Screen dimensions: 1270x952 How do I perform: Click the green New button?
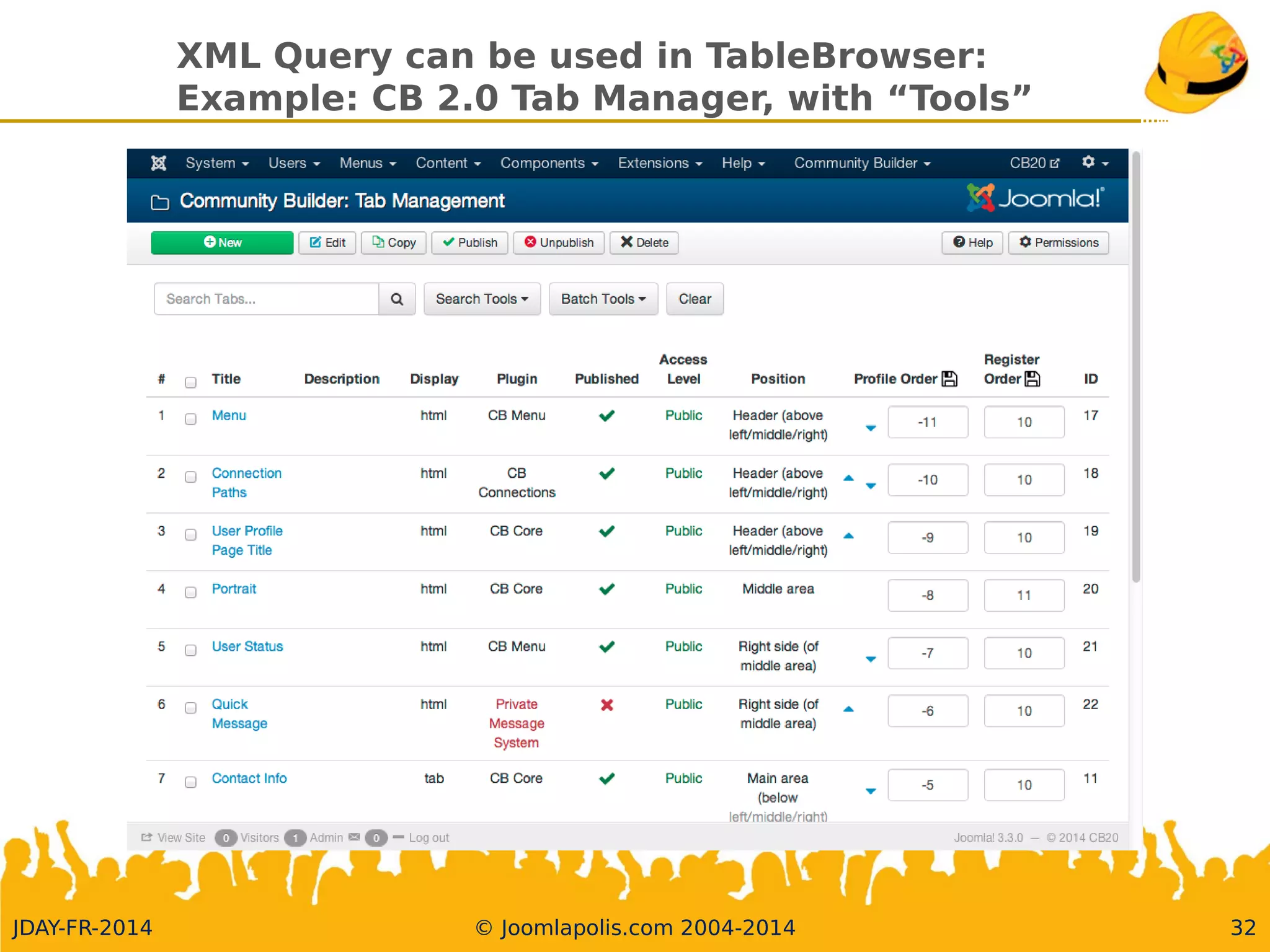(222, 242)
